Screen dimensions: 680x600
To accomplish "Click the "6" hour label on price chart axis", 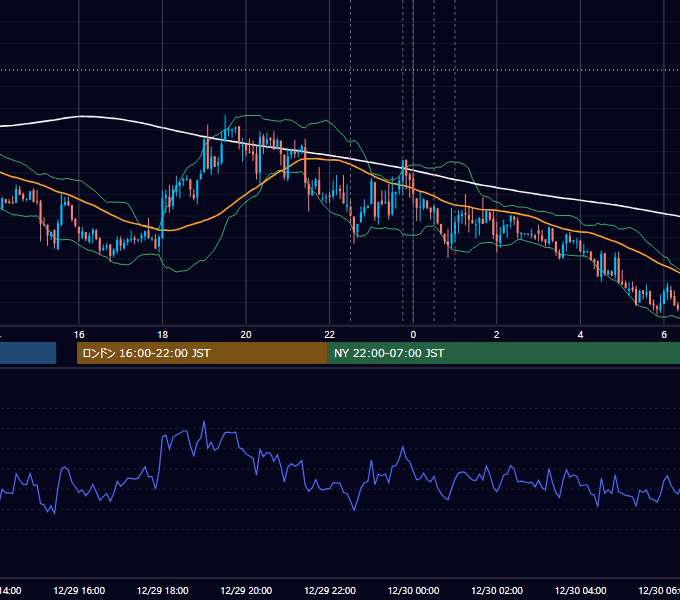I will [x=664, y=335].
